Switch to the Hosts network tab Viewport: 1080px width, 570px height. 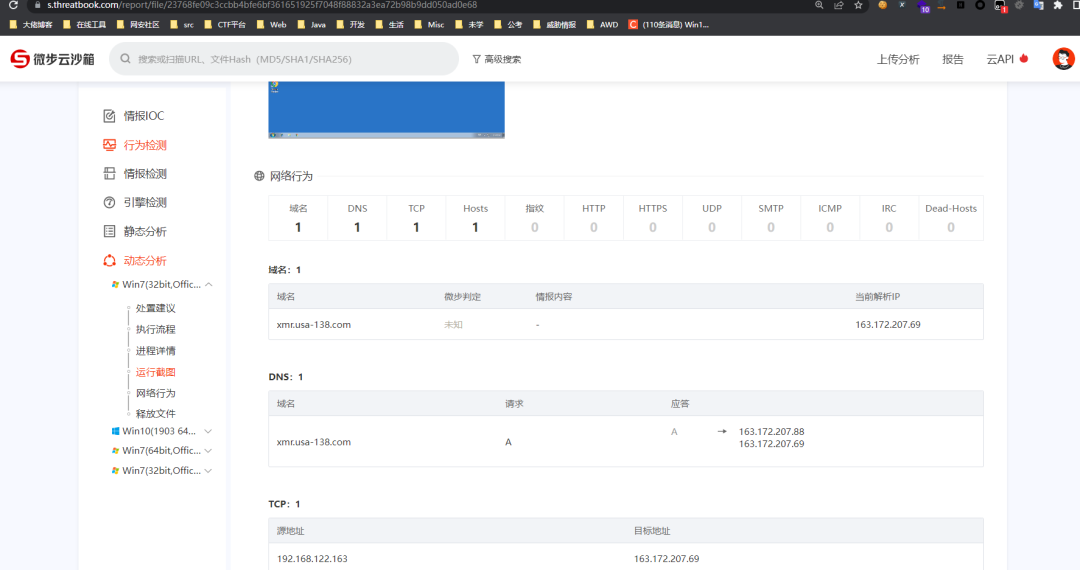pyautogui.click(x=475, y=218)
